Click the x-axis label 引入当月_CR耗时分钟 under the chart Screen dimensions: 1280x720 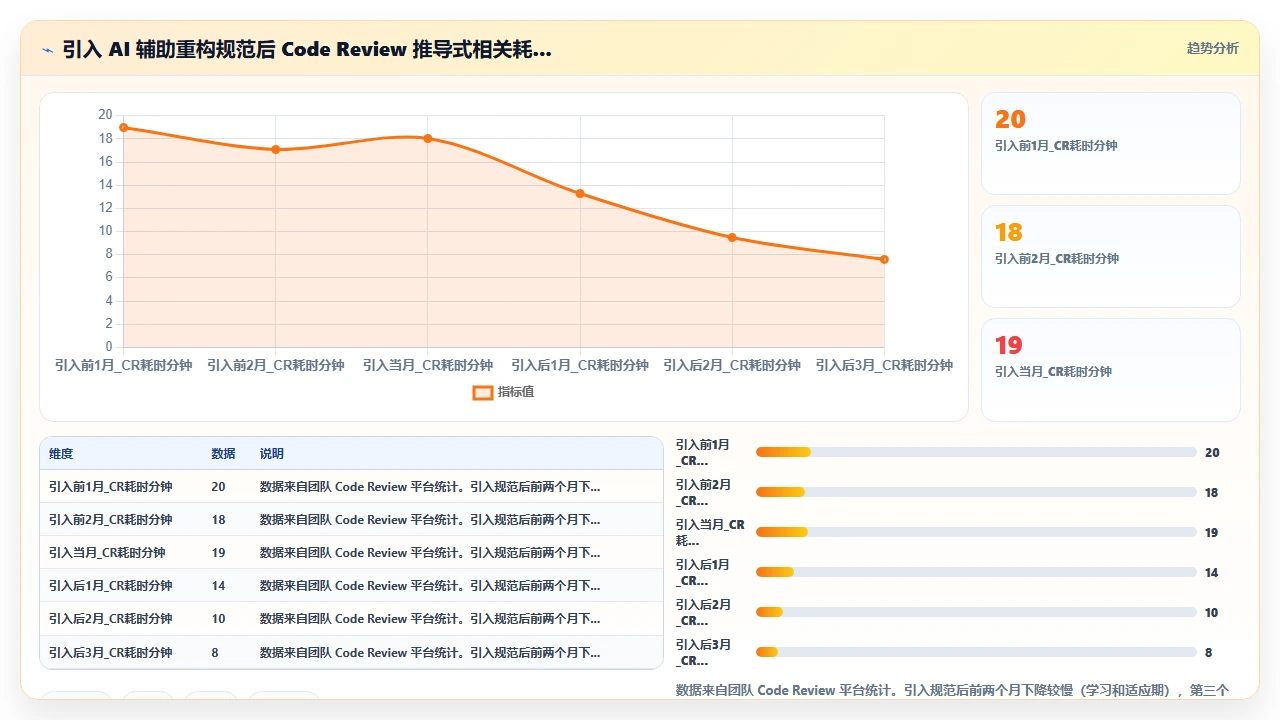pyautogui.click(x=428, y=365)
